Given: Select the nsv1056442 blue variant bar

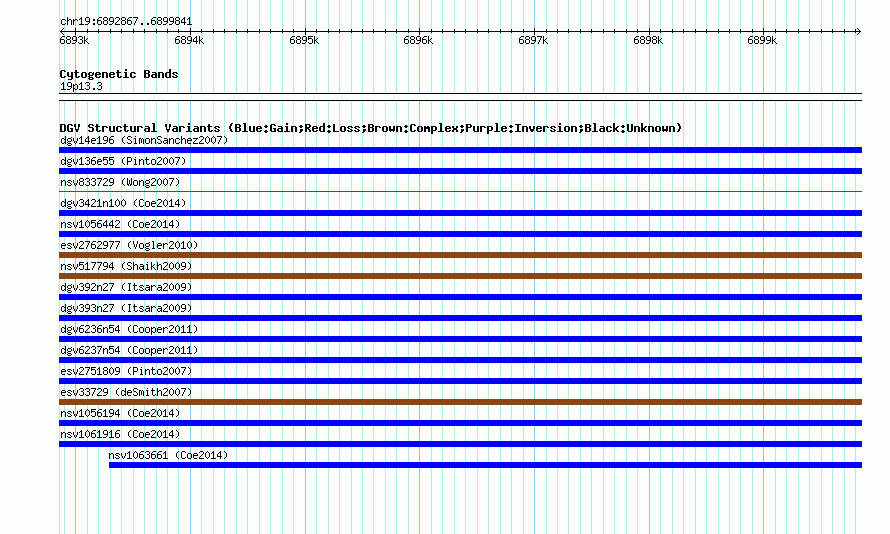Looking at the screenshot, I should [460, 234].
